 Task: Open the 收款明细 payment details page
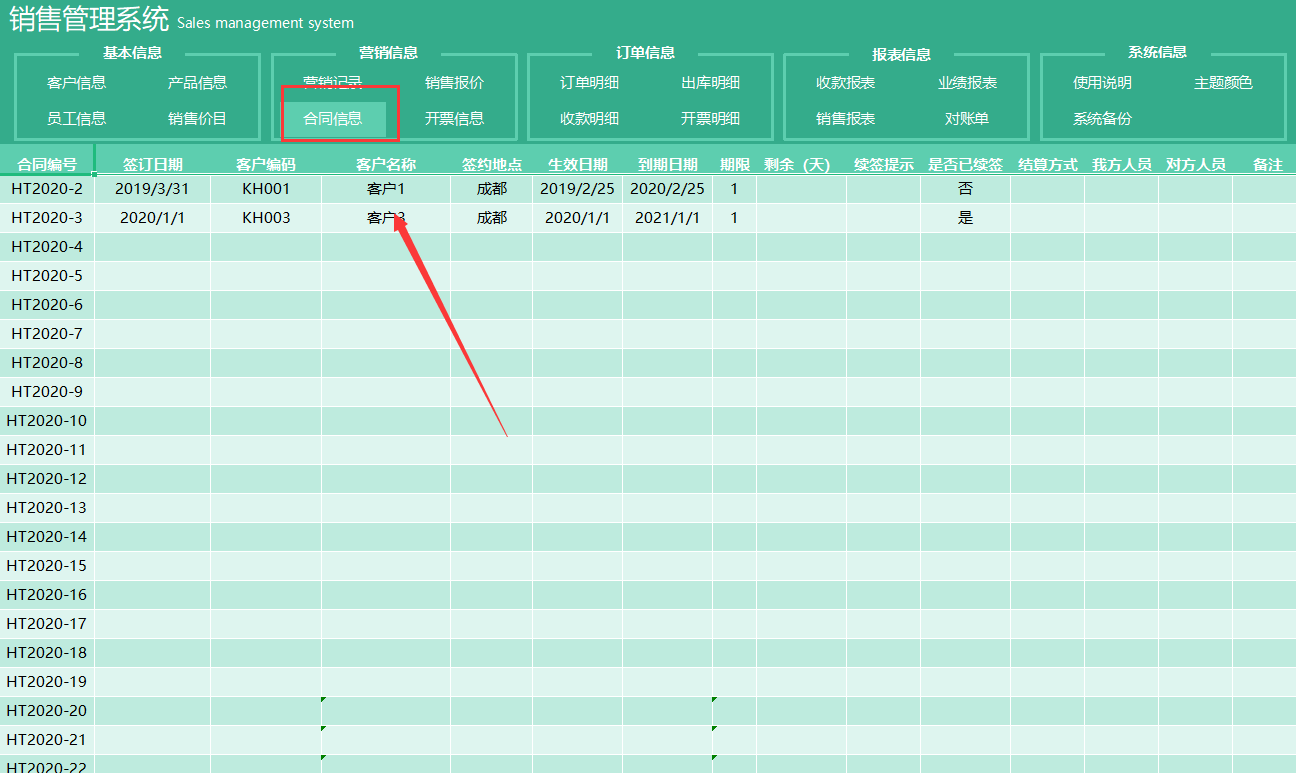coord(589,117)
